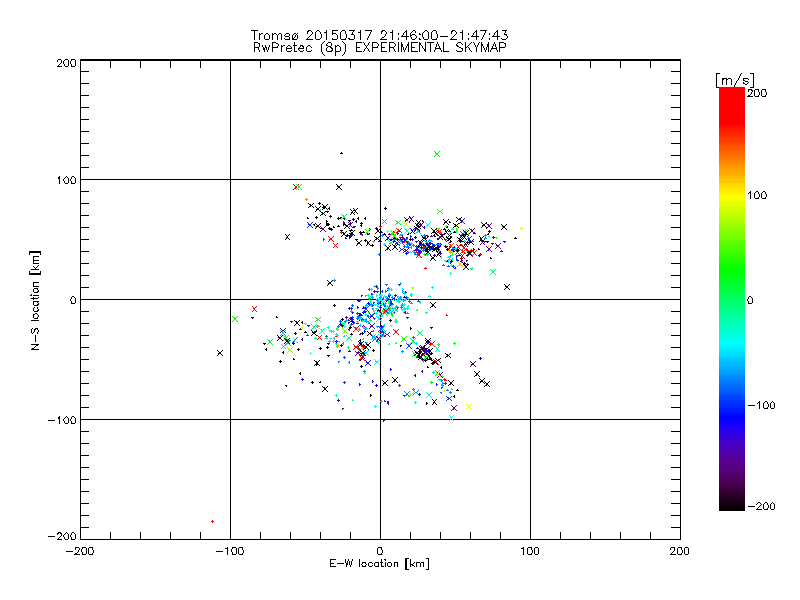Click the colorbar label '100'
Screen dimensions: 800x600
point(757,195)
